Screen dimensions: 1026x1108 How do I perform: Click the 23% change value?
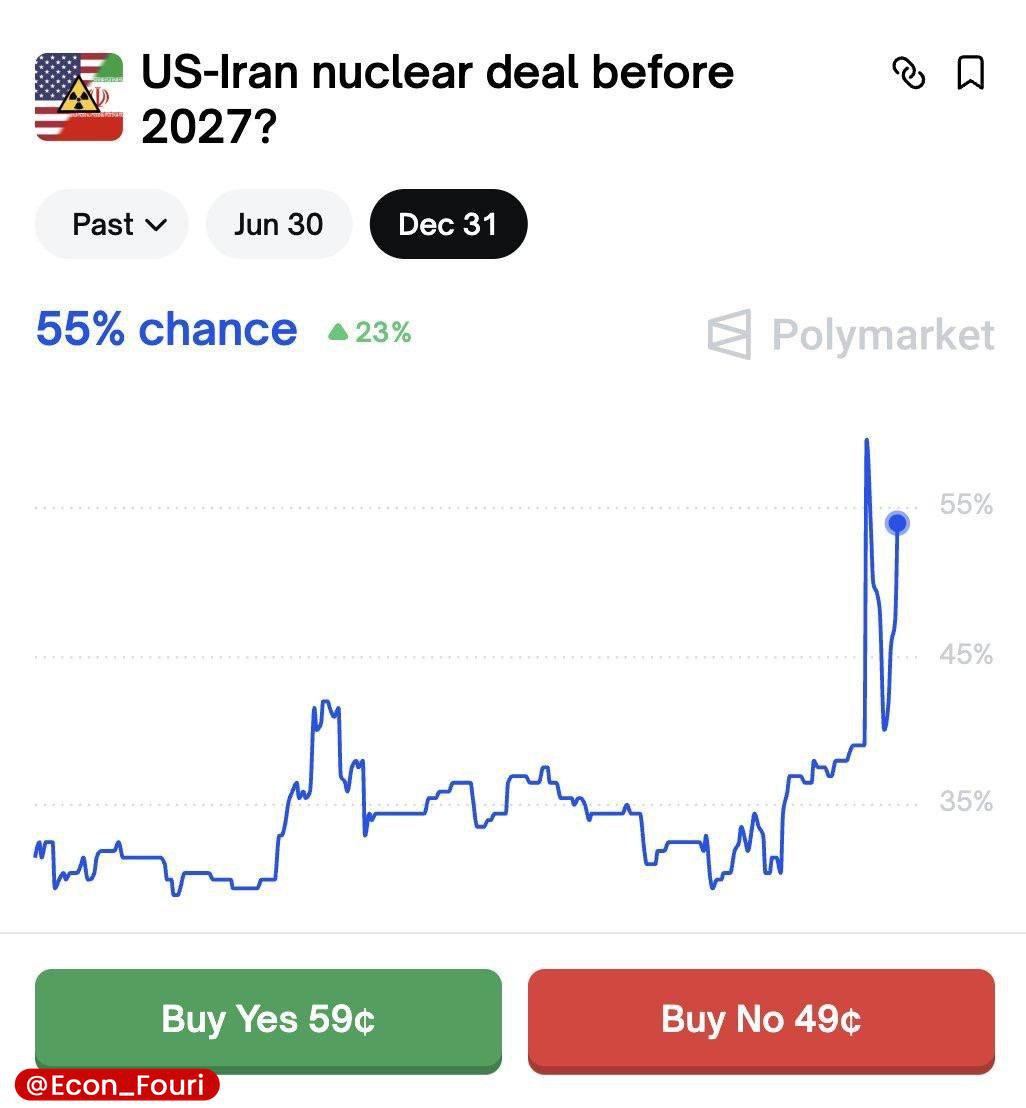[384, 333]
